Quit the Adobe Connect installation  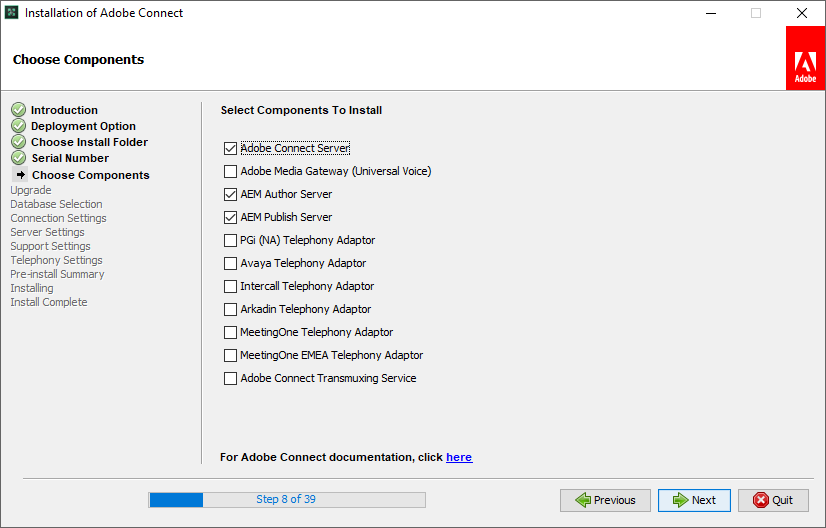point(773,500)
